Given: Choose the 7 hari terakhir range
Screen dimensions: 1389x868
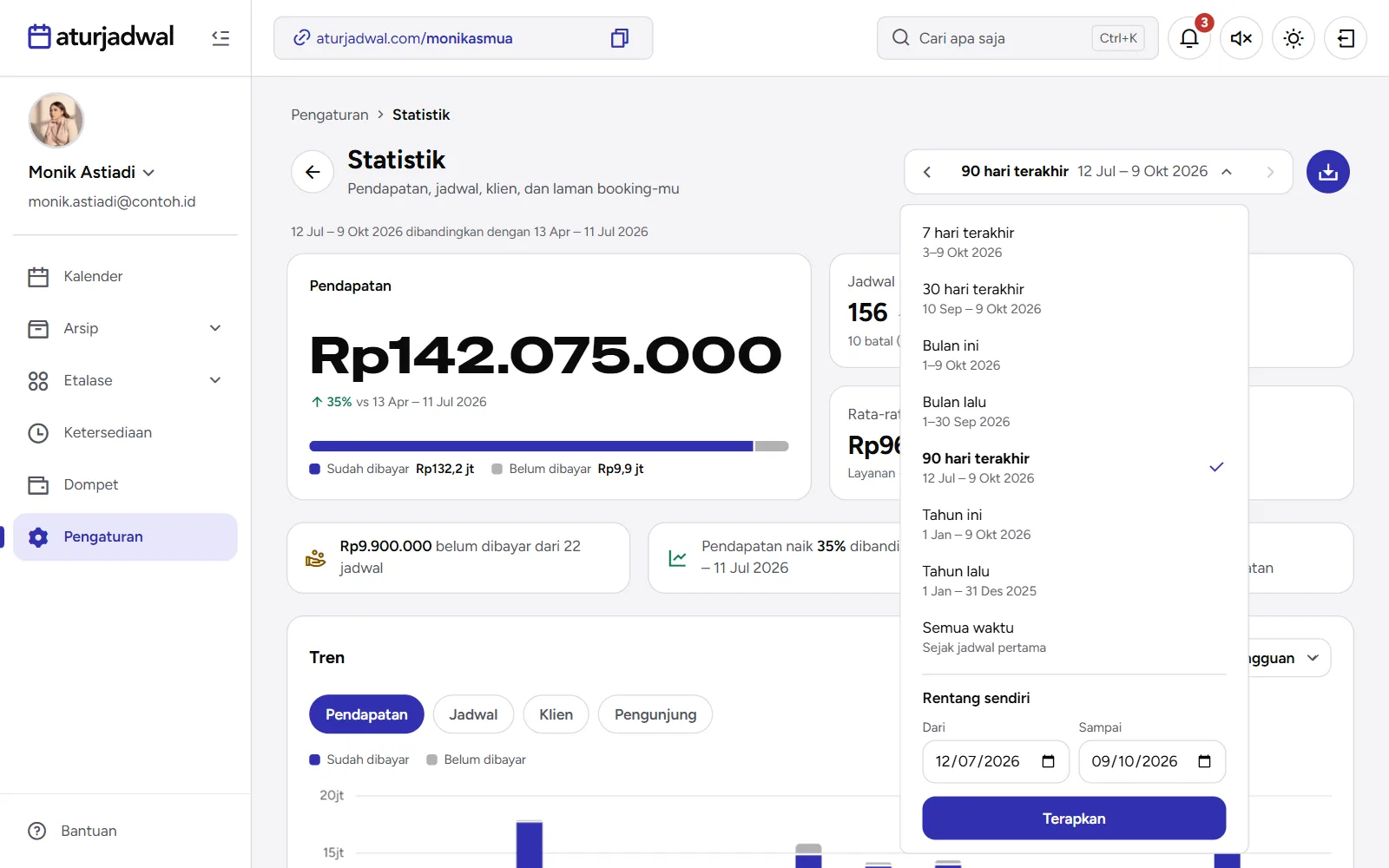Looking at the screenshot, I should click(1074, 242).
